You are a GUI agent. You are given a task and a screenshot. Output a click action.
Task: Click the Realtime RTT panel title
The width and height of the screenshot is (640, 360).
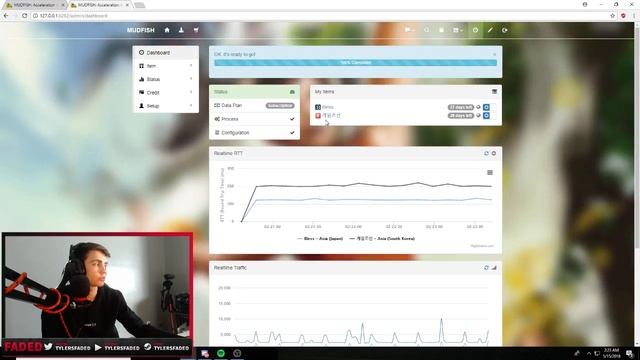click(228, 153)
